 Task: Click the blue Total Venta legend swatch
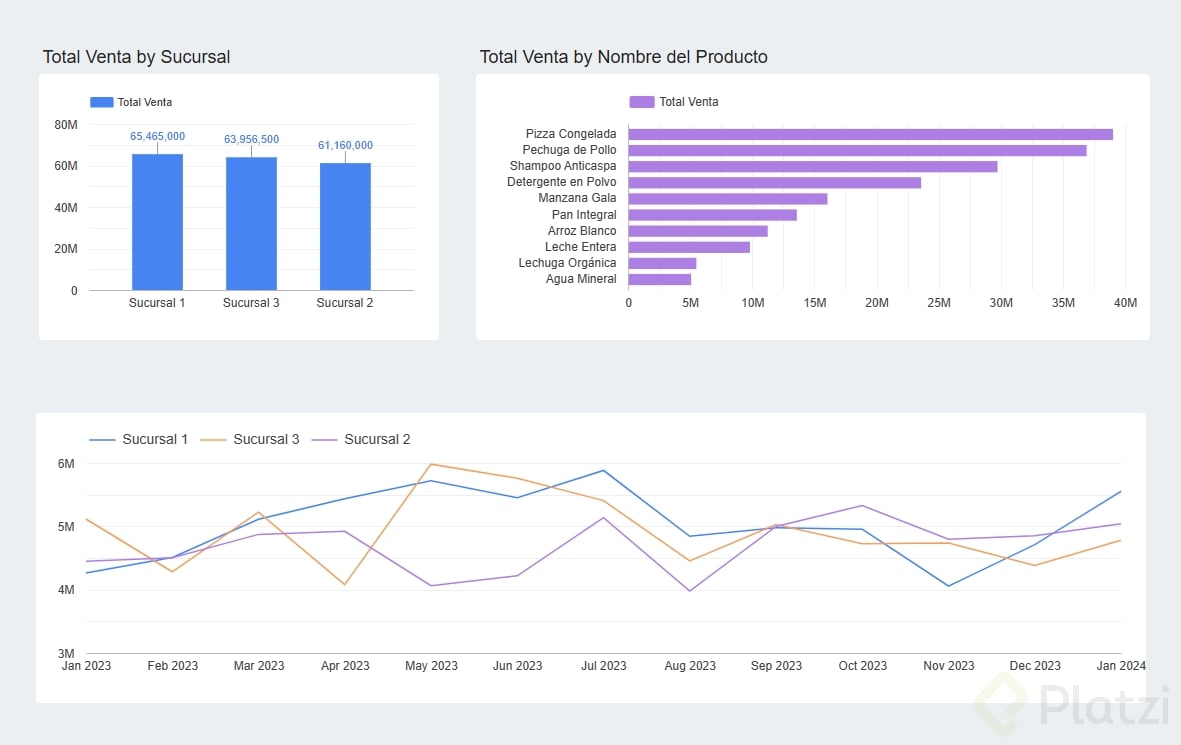[x=102, y=102]
